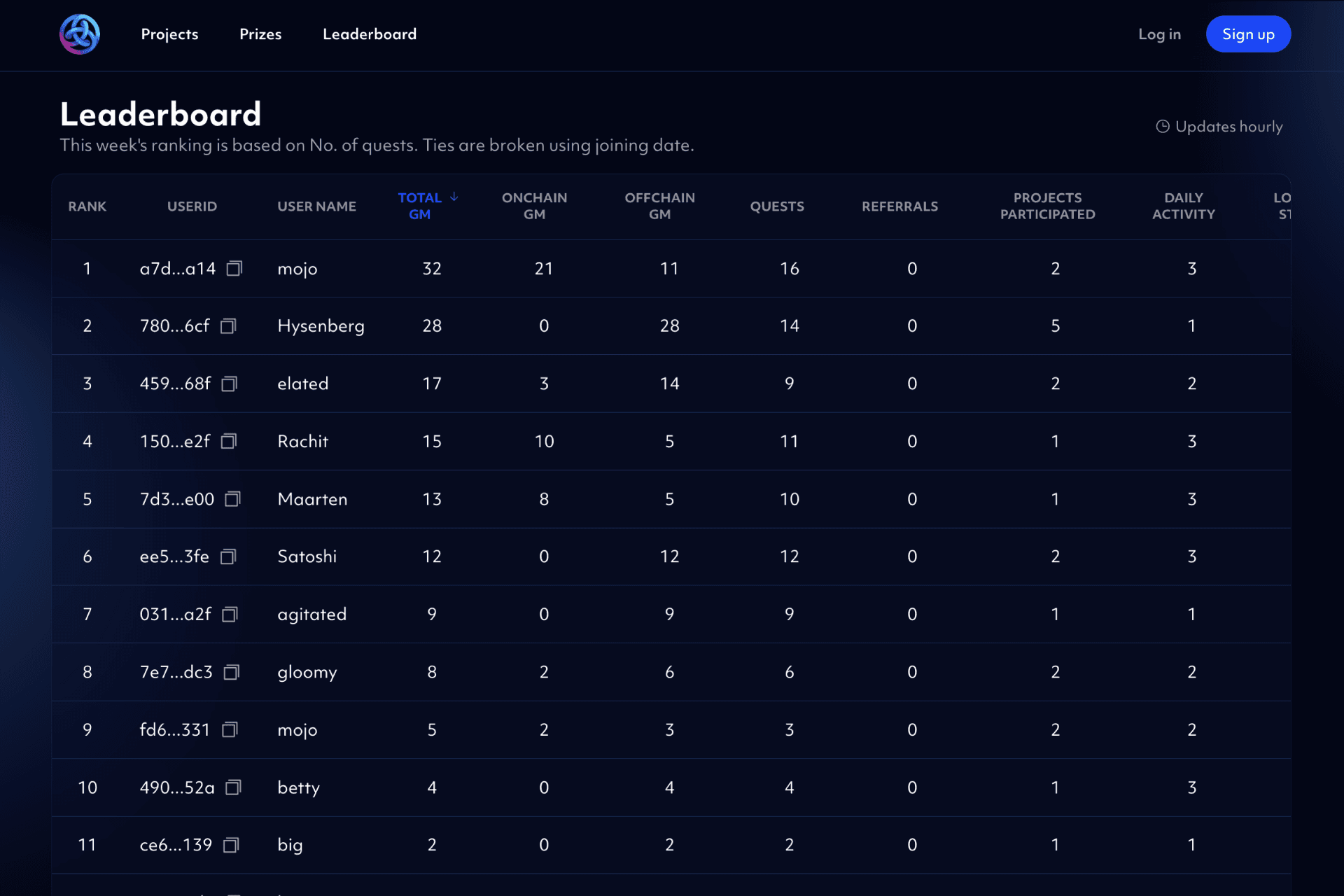Copy user ID 7d3...e00
The height and width of the screenshot is (896, 1344).
point(233,499)
